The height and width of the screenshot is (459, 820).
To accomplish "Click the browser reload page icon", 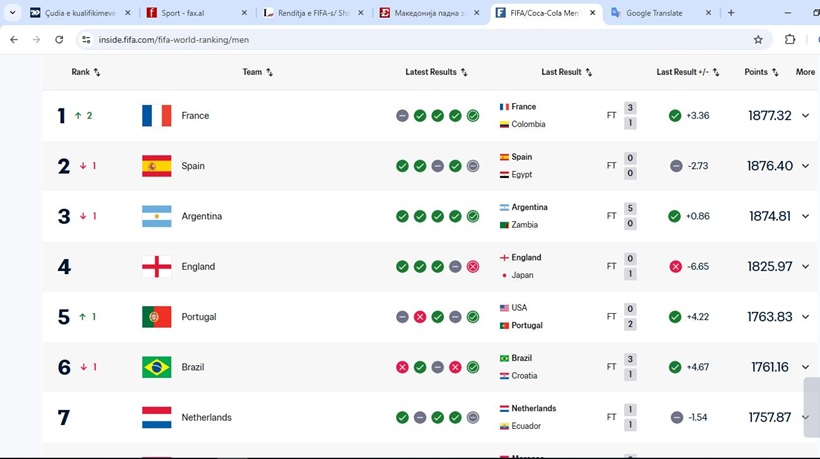I will click(x=59, y=39).
